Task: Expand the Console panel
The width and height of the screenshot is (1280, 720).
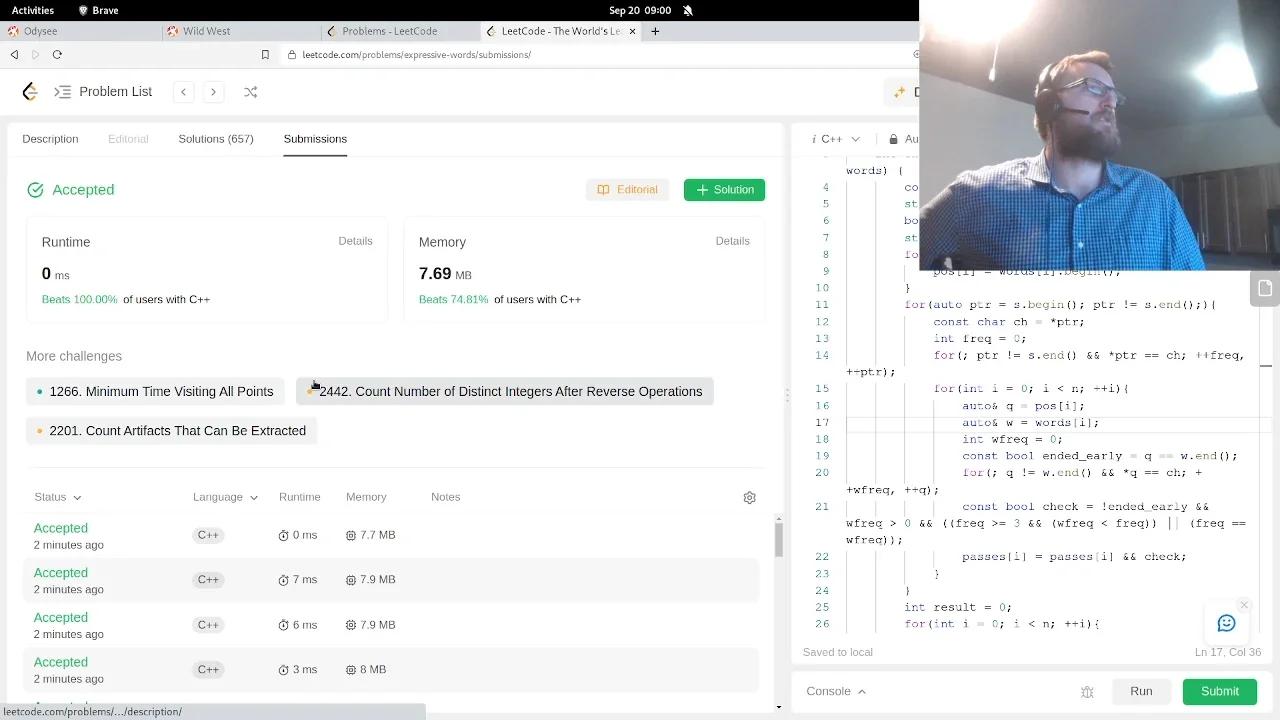Action: click(836, 691)
